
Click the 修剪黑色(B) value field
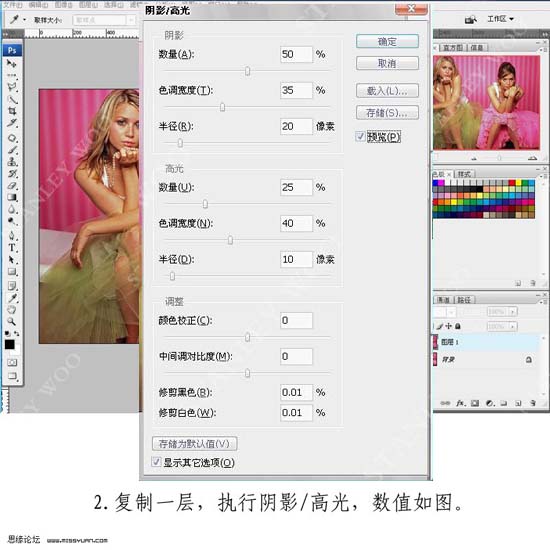click(296, 392)
